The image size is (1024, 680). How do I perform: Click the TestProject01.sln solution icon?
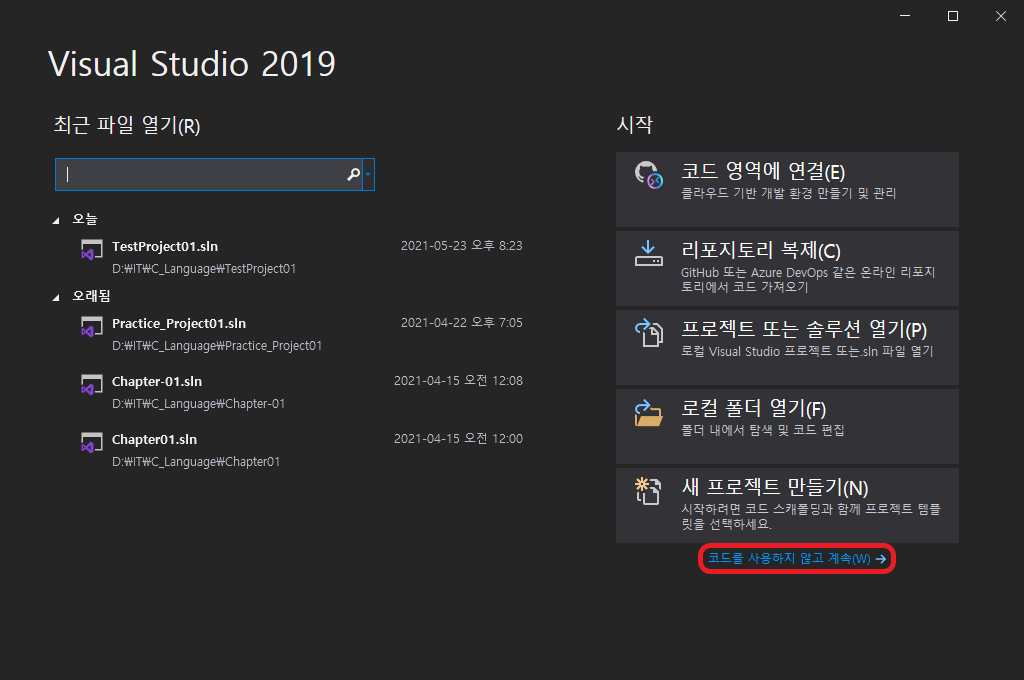(x=91, y=250)
